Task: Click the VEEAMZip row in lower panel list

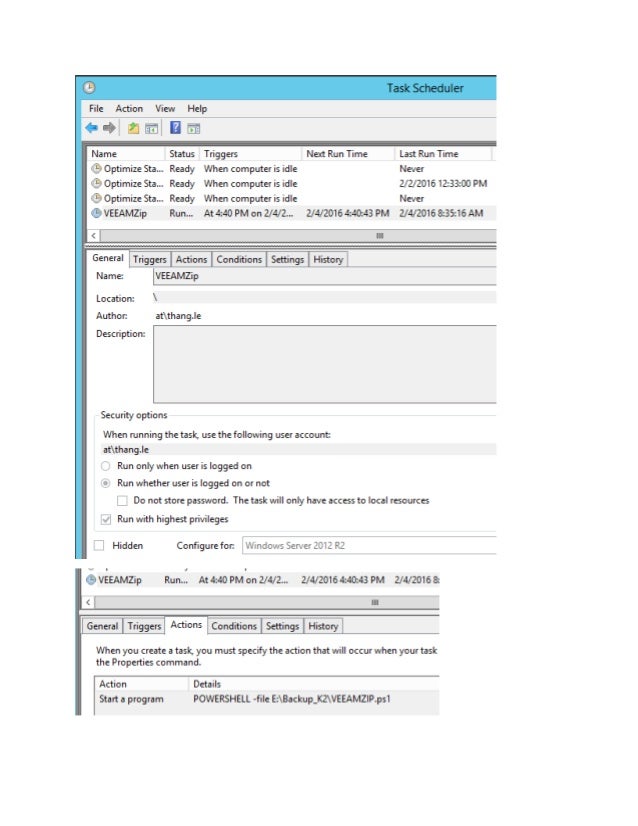Action: pyautogui.click(x=262, y=580)
